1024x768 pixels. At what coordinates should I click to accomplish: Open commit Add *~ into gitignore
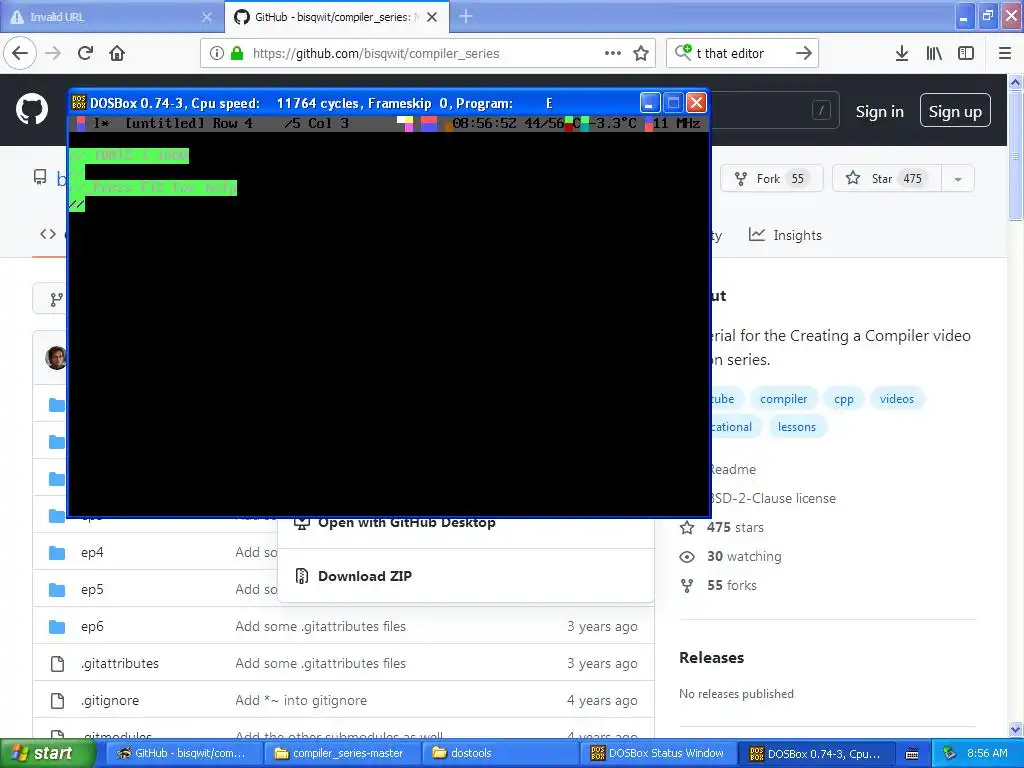point(301,700)
